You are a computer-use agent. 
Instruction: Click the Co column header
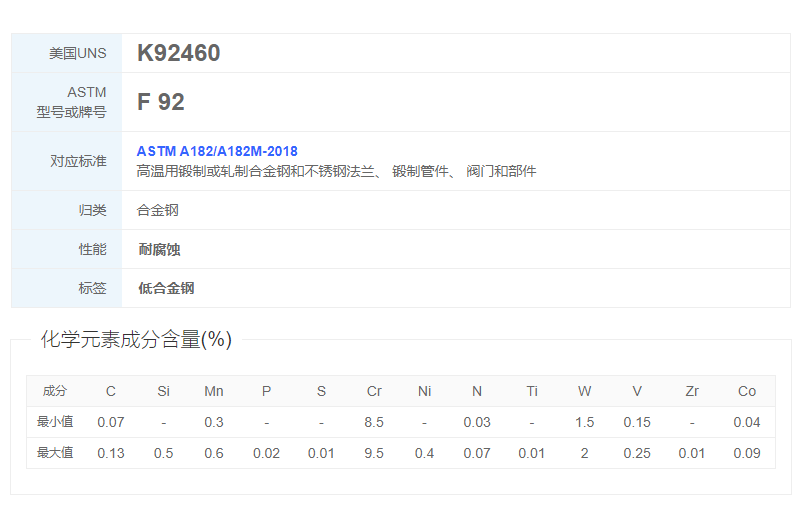tap(747, 391)
